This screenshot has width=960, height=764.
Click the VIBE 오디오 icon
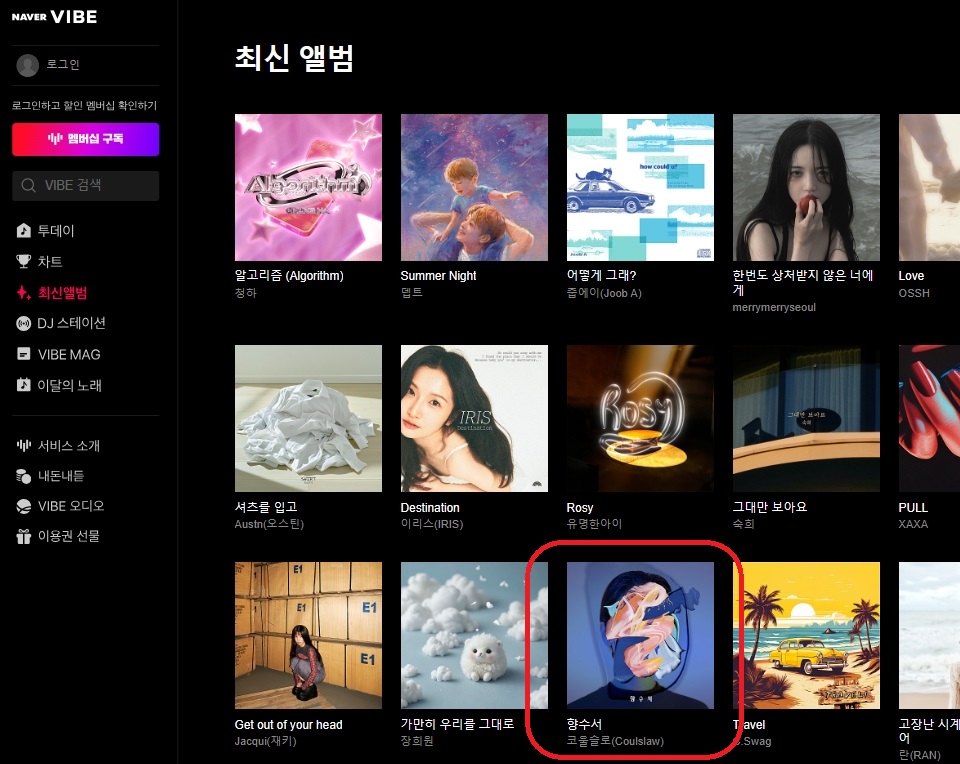(23, 506)
